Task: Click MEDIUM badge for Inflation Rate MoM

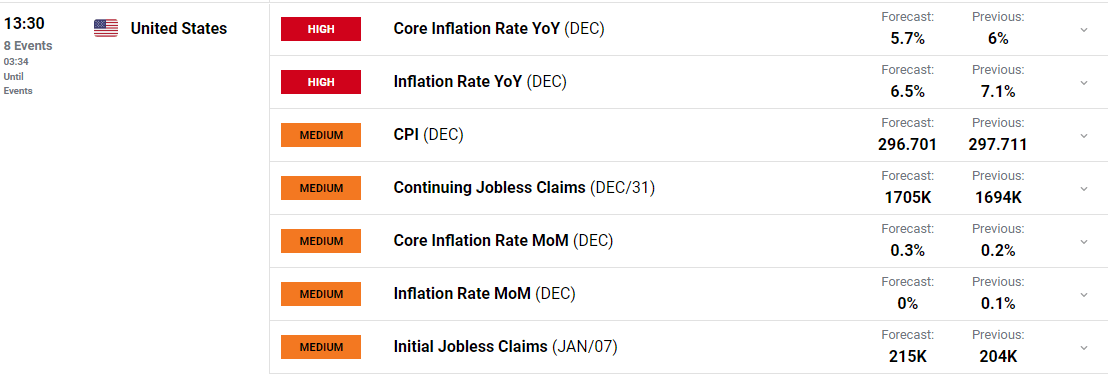Action: coord(321,294)
